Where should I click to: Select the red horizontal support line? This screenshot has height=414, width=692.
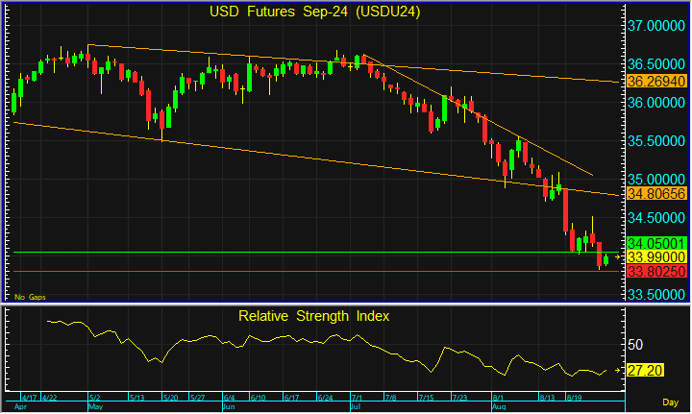[300, 271]
